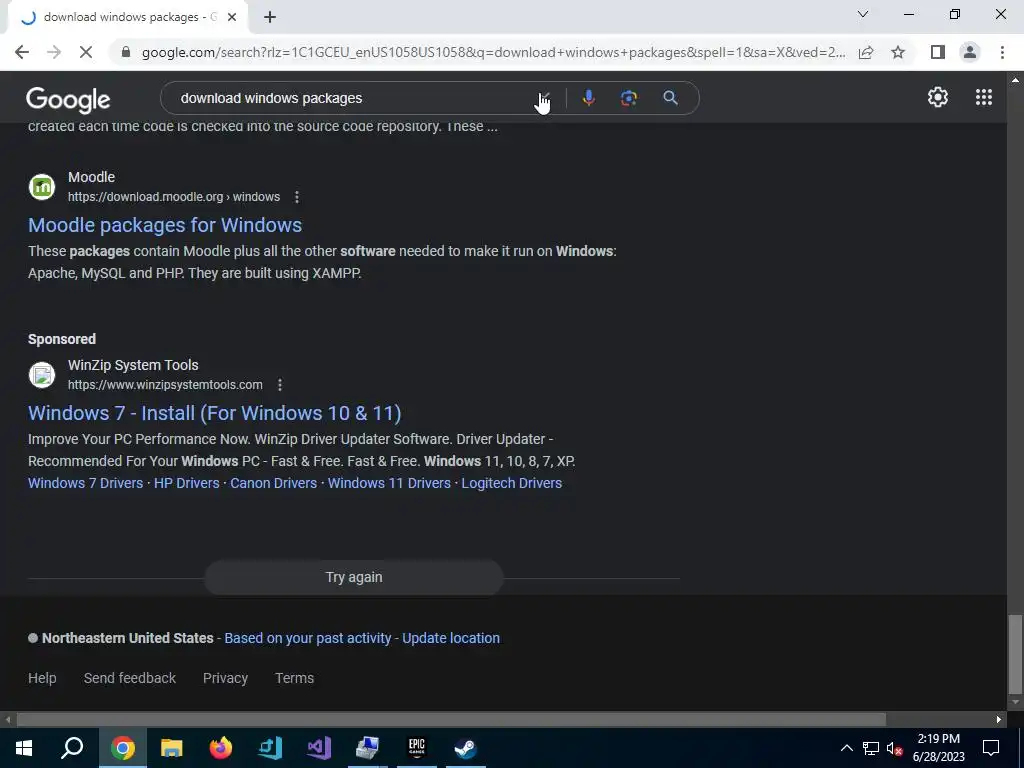Open Chrome profile avatar
The image size is (1024, 768).
pos(970,52)
